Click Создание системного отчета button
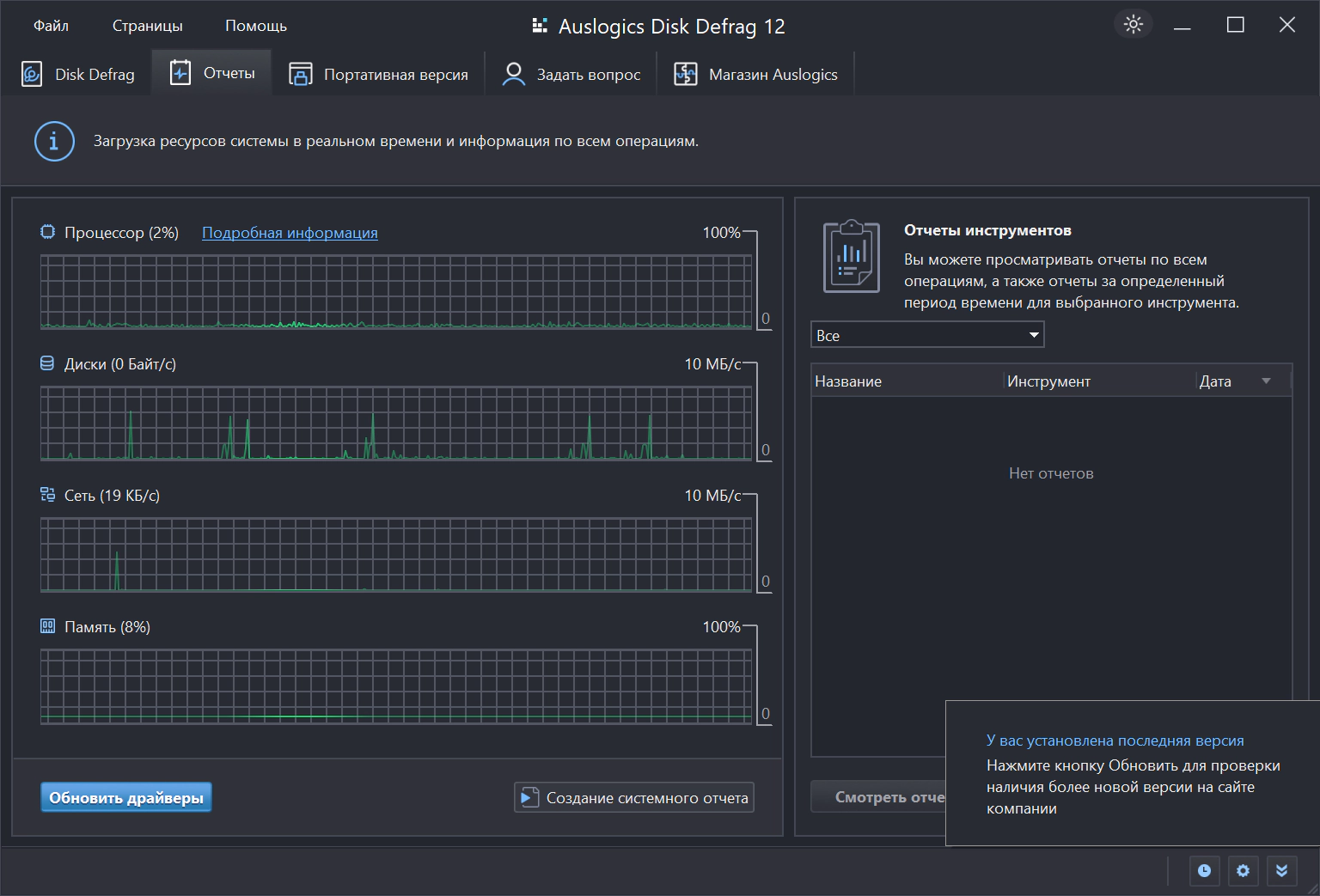The image size is (1320, 896). click(634, 798)
